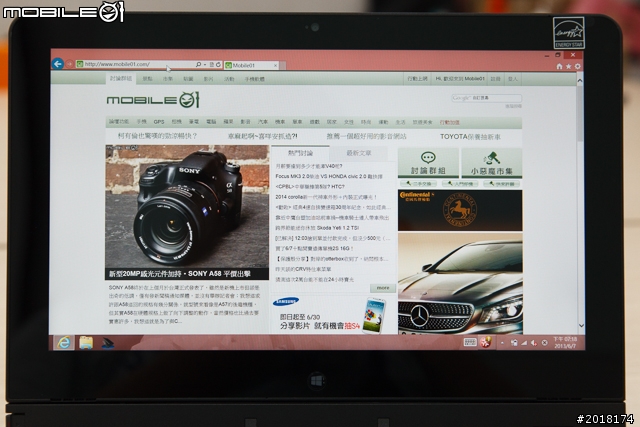Click the taskbar clock showing 2013/6/7
Screen dimensions: 640x427
pos(565,342)
